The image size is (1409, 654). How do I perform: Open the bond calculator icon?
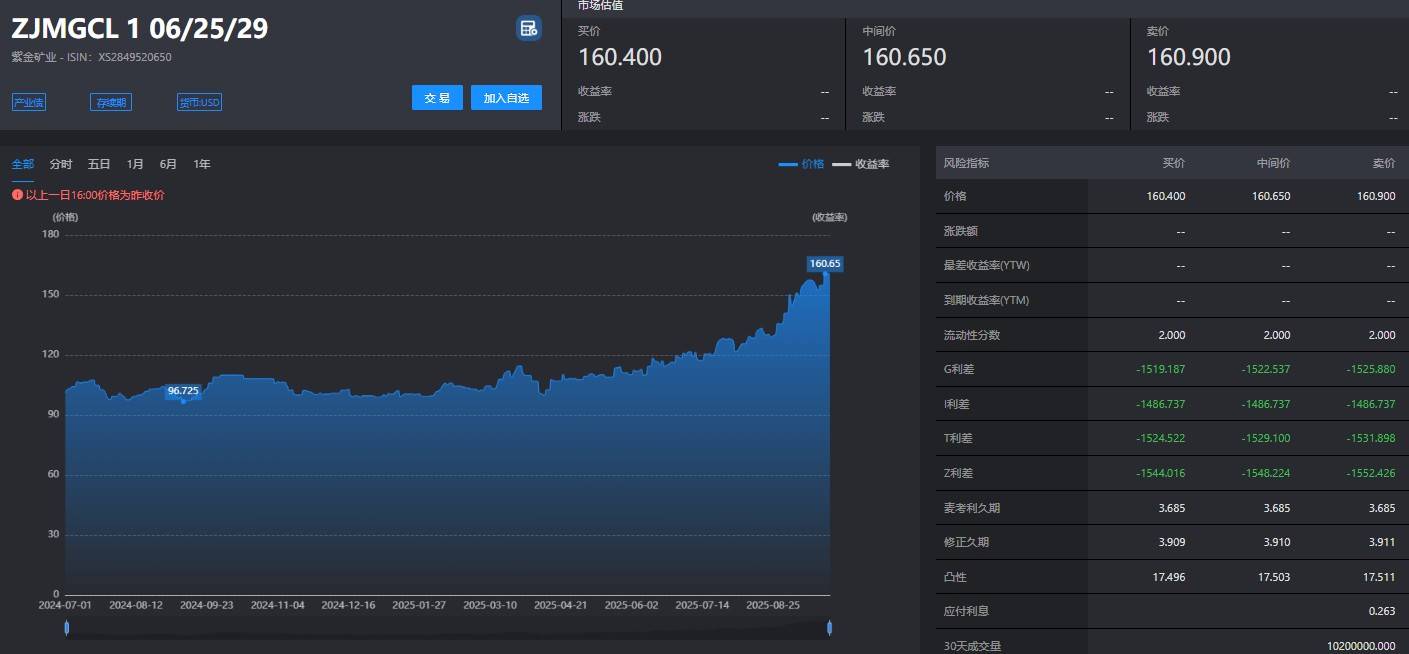528,29
